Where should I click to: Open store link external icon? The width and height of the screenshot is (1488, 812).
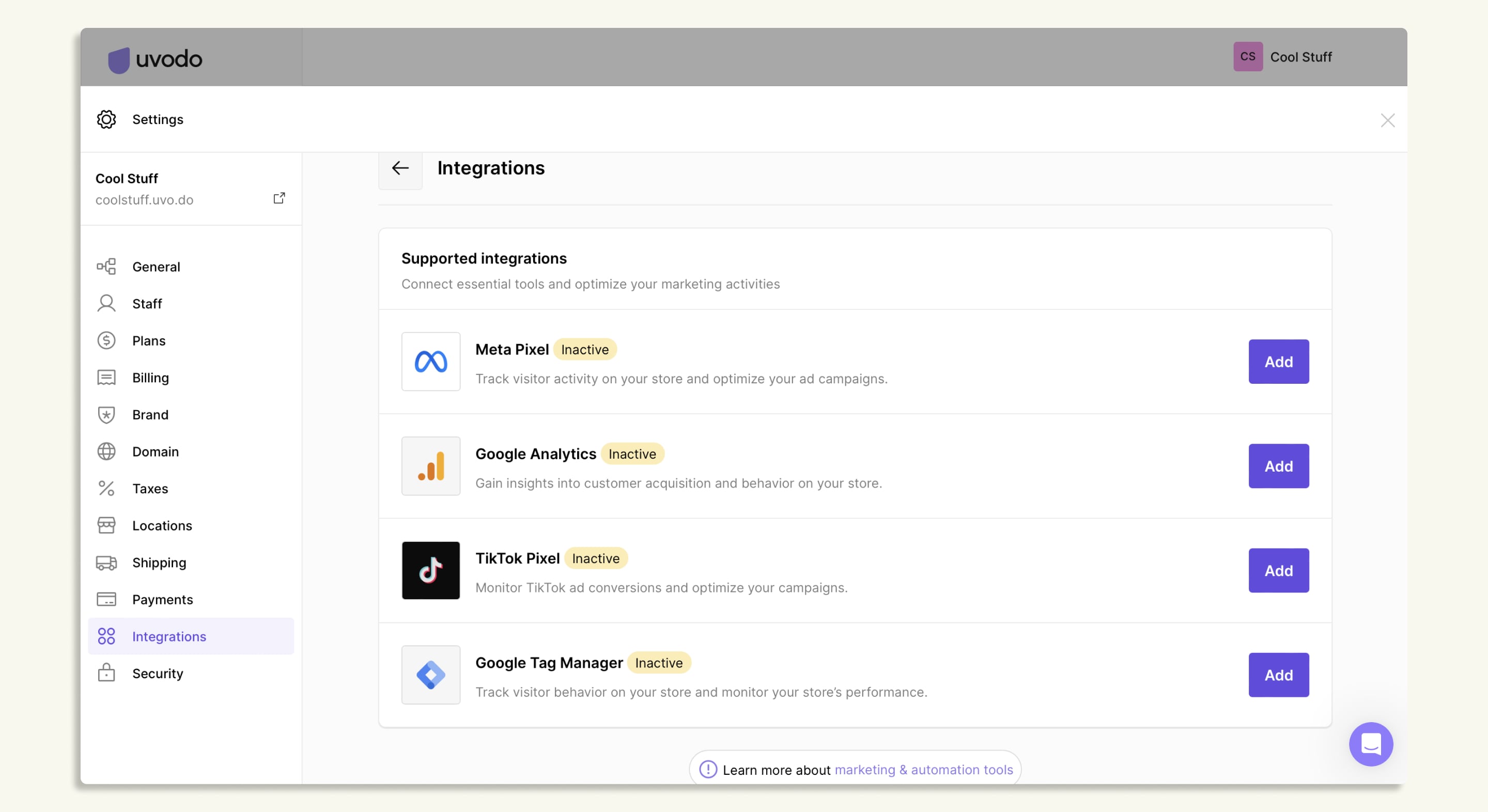coord(279,198)
